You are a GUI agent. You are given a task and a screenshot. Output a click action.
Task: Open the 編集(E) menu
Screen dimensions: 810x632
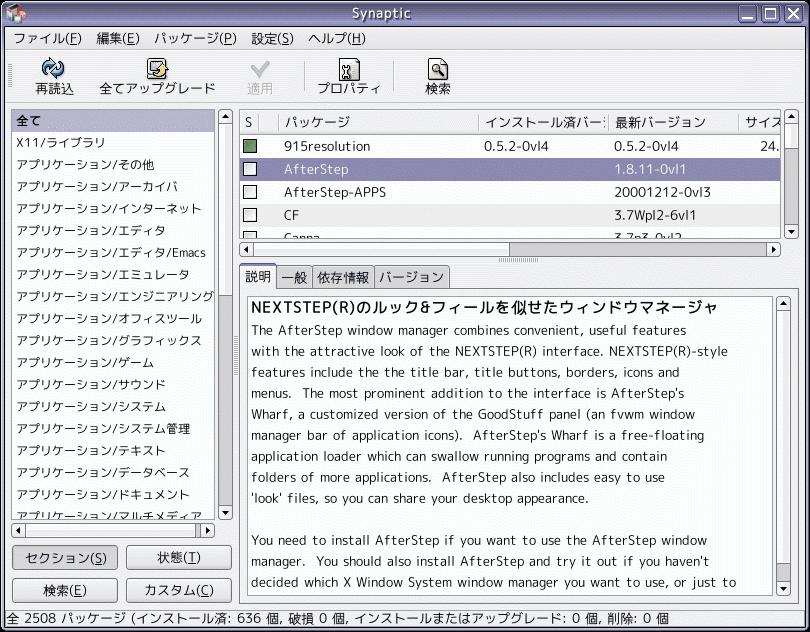pyautogui.click(x=118, y=38)
